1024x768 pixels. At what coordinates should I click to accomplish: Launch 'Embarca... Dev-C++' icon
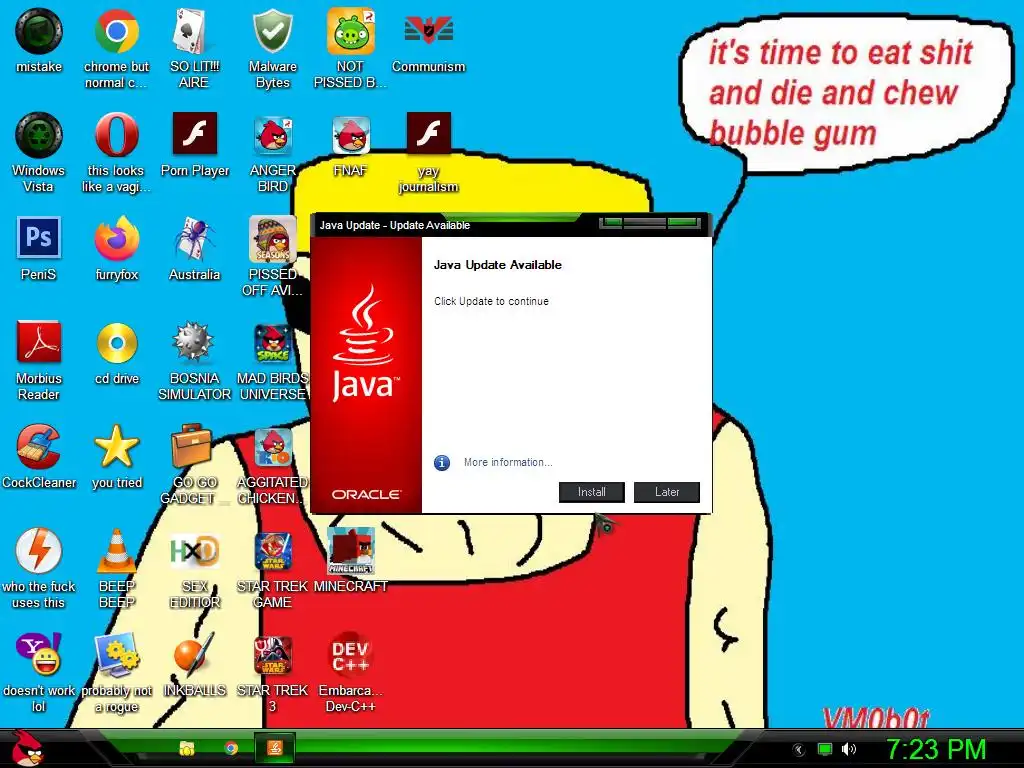(350, 672)
